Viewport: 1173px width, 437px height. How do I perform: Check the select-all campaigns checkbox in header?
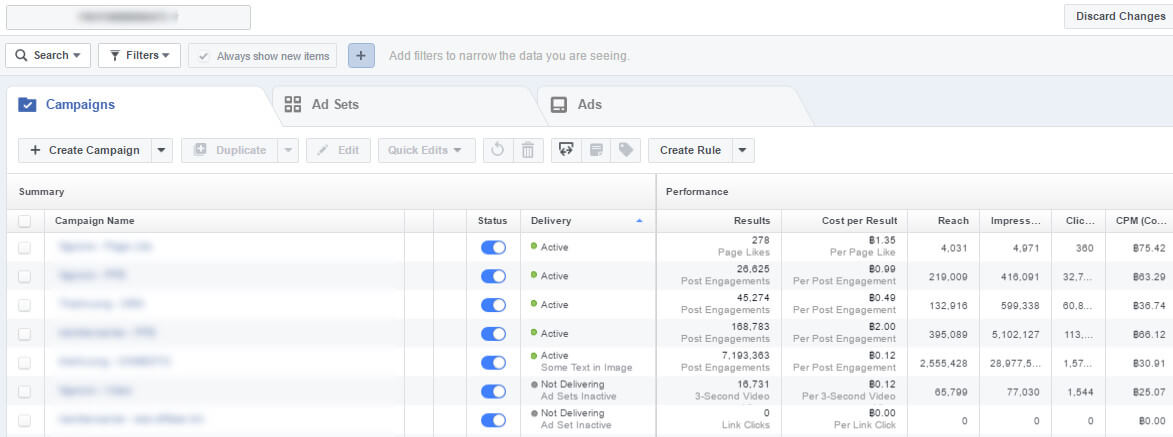[x=25, y=221]
